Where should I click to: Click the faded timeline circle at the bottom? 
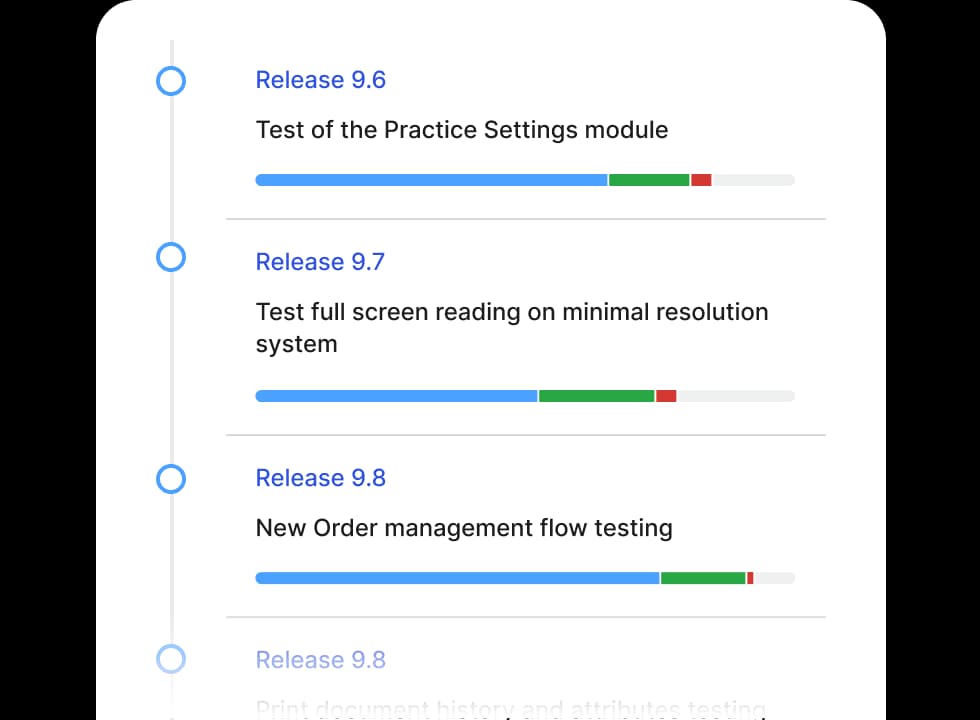pyautogui.click(x=171, y=659)
